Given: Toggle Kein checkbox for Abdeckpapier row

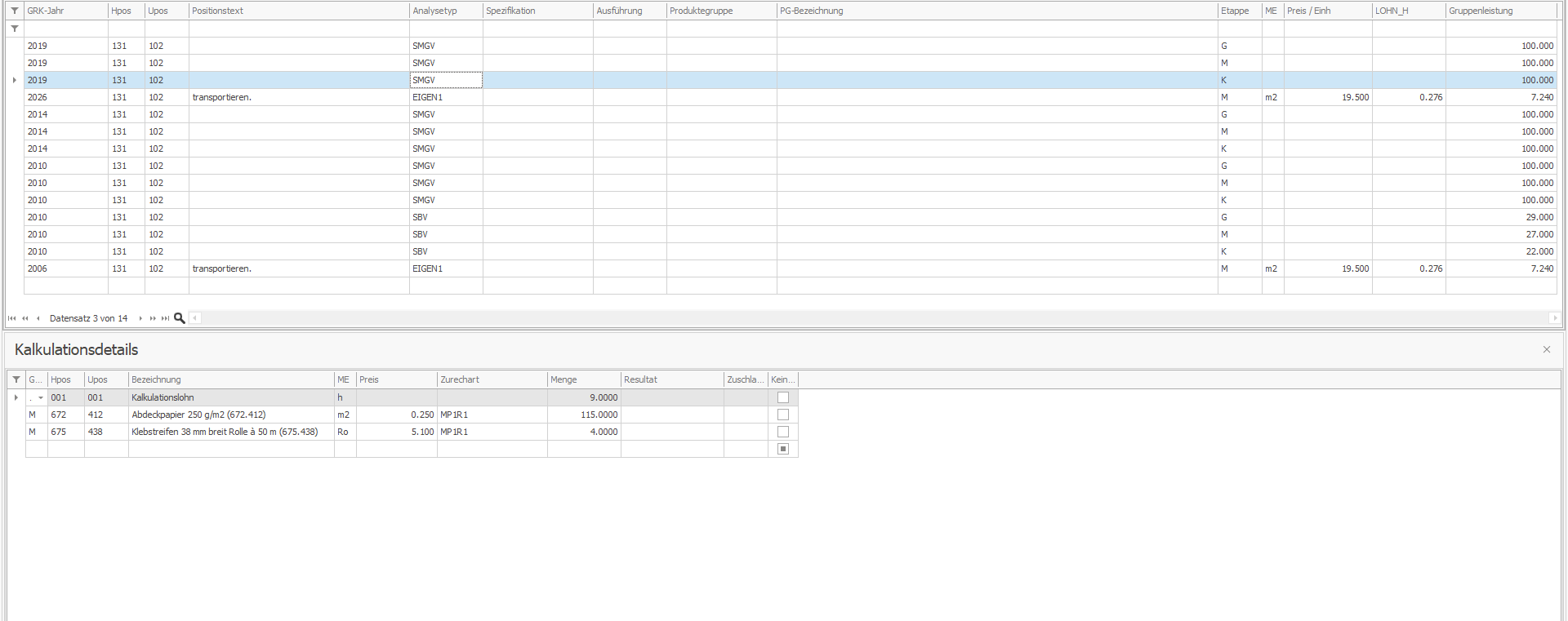Looking at the screenshot, I should click(783, 415).
